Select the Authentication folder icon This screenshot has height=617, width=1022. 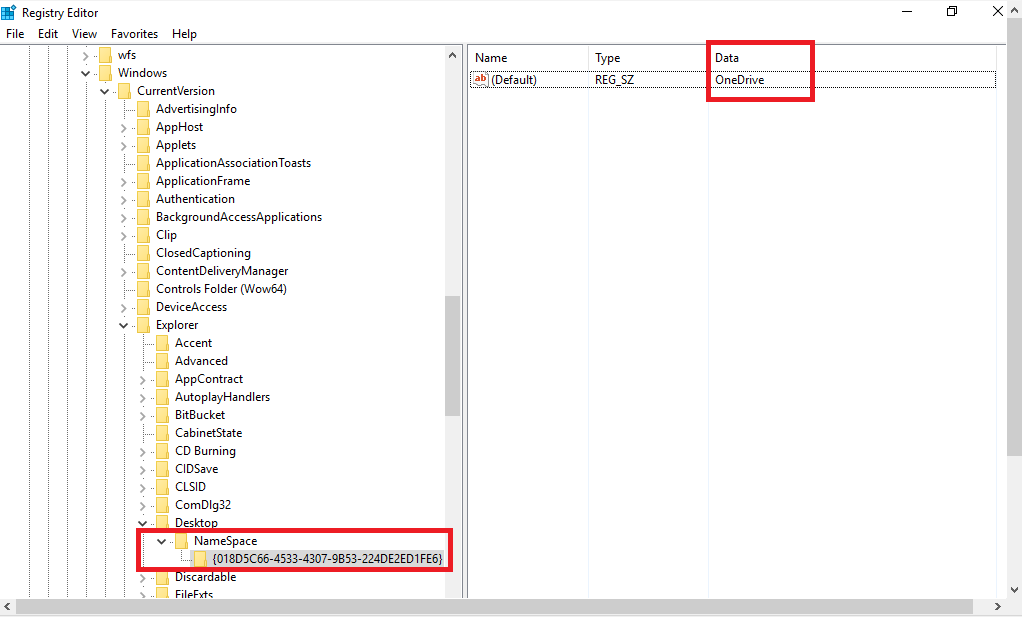point(143,198)
